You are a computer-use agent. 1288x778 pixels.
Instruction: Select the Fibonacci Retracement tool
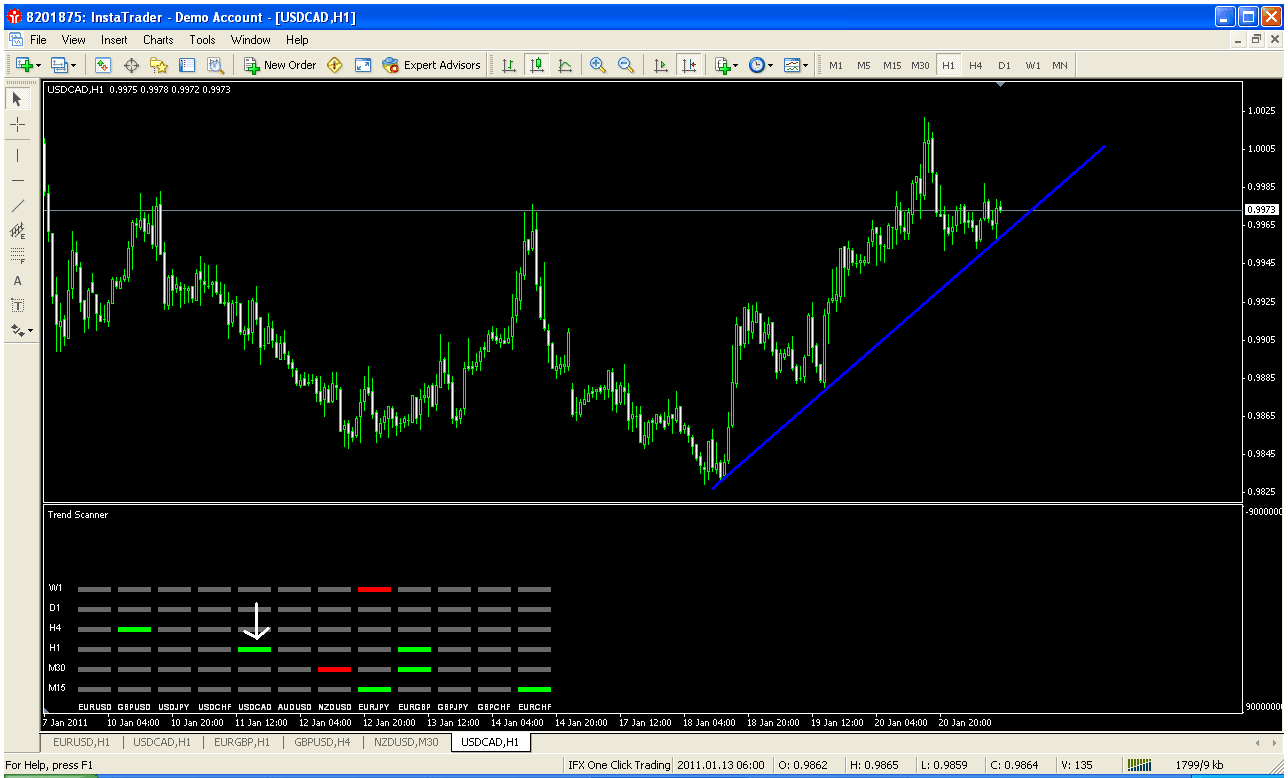pyautogui.click(x=17, y=256)
